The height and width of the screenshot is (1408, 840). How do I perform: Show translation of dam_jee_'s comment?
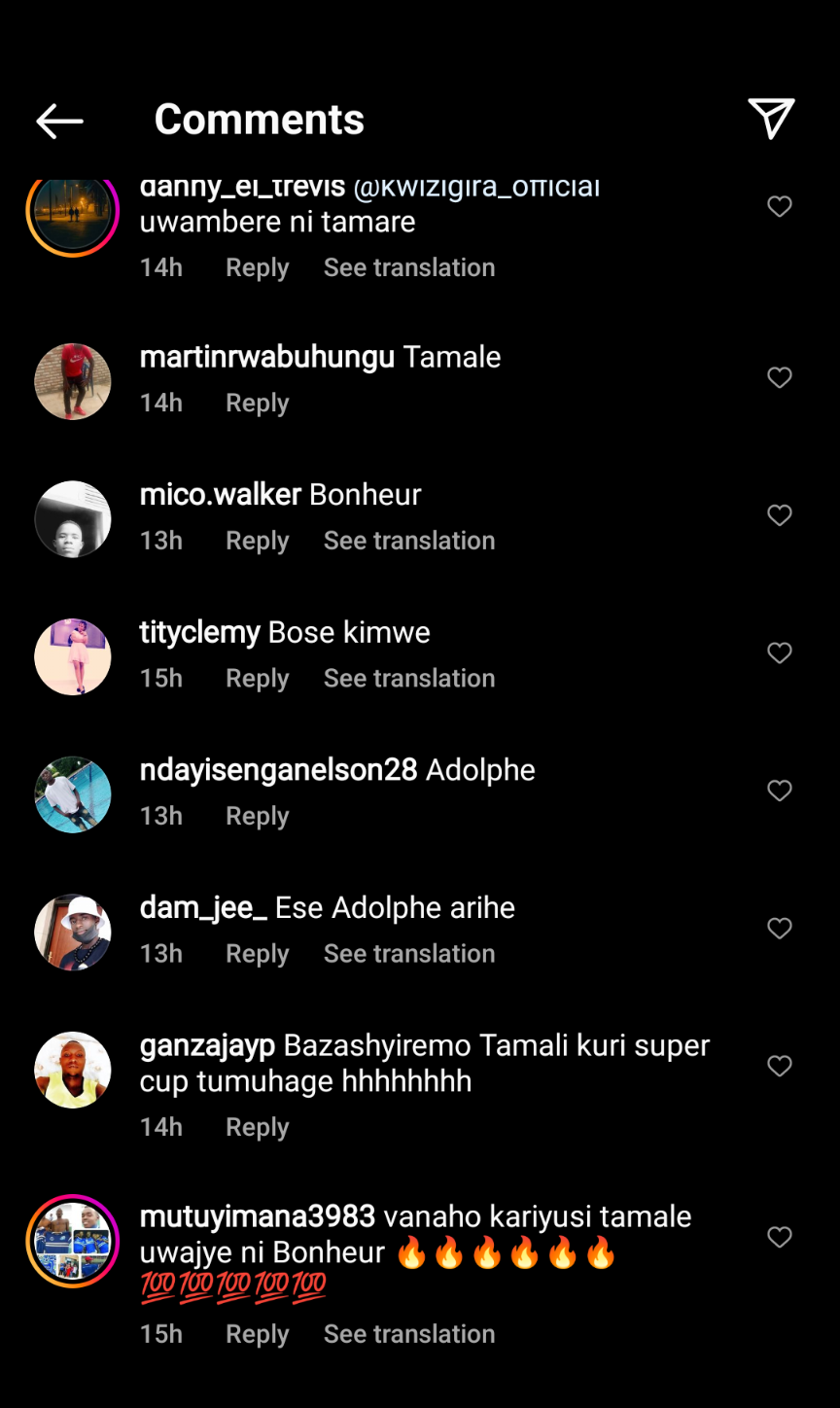[409, 953]
